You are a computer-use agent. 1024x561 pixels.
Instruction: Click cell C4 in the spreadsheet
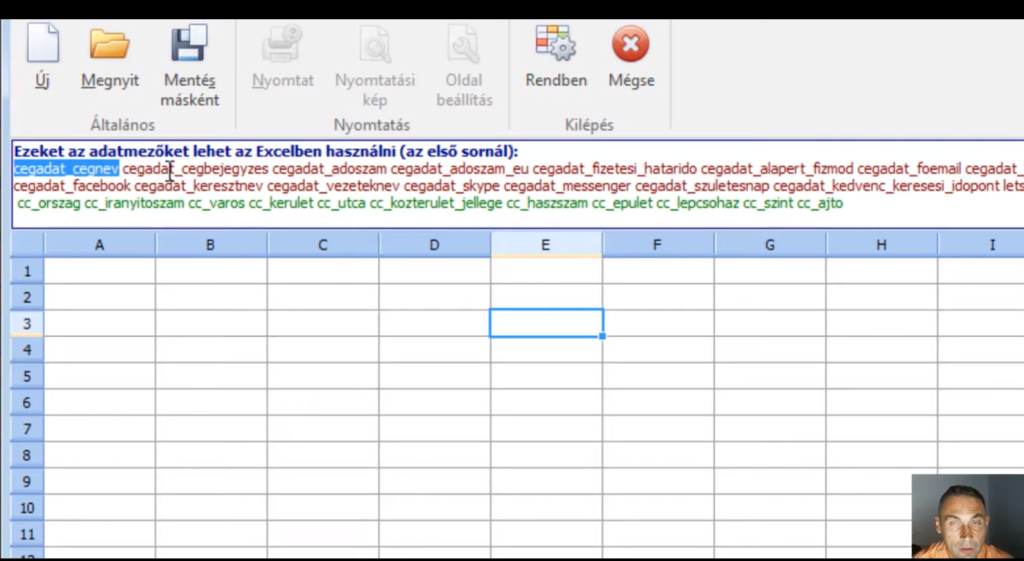click(x=323, y=350)
